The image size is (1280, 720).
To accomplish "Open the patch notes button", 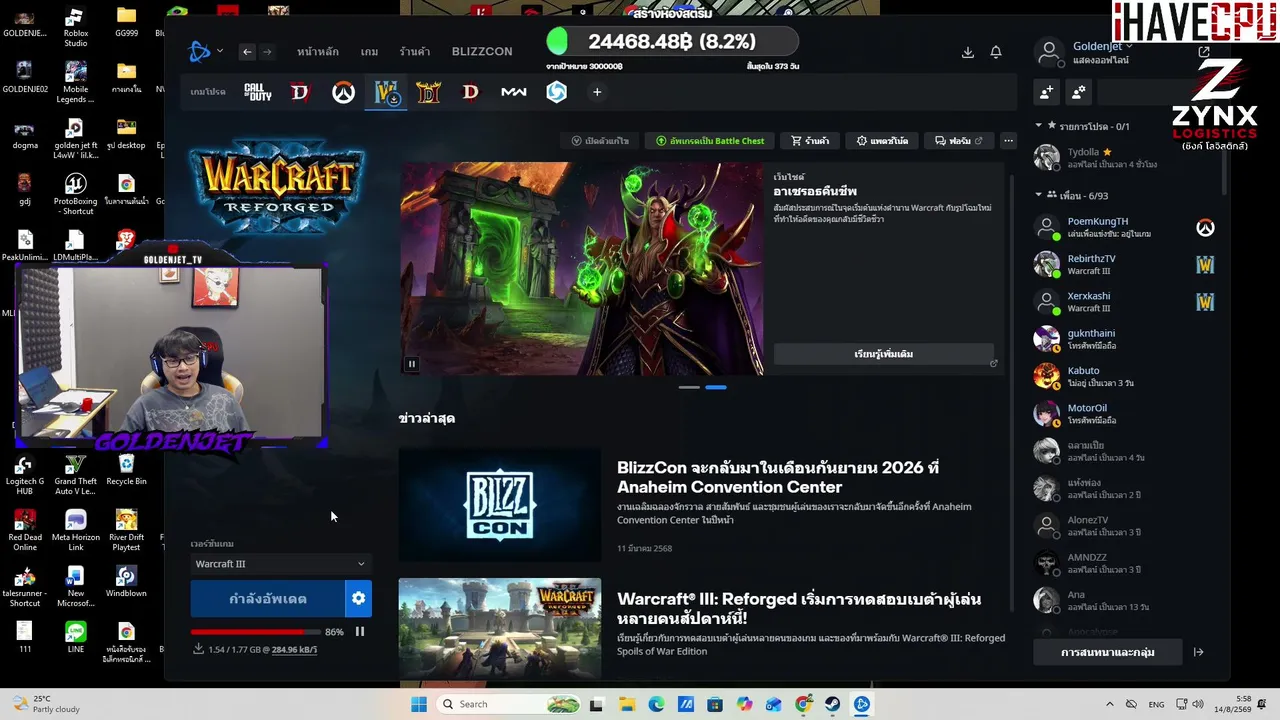I will (882, 141).
